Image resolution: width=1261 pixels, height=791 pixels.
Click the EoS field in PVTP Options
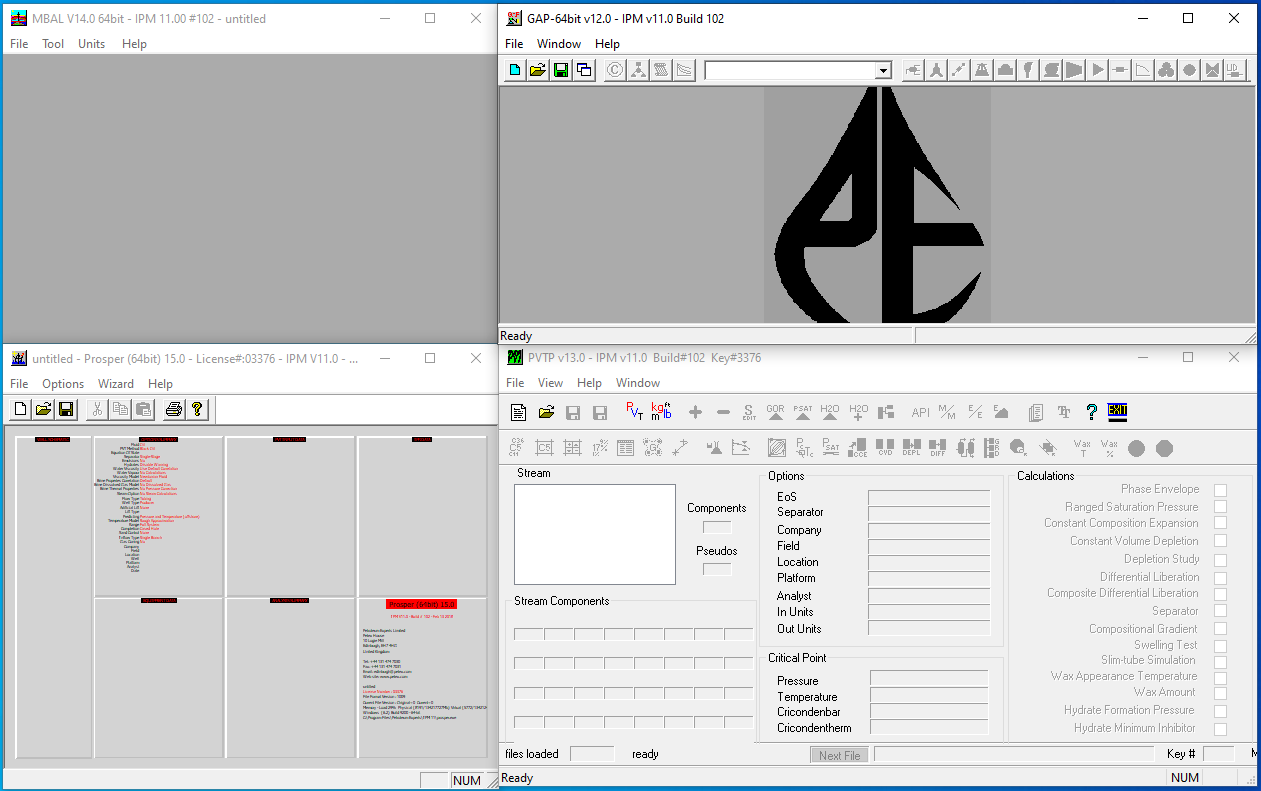pyautogui.click(x=929, y=497)
